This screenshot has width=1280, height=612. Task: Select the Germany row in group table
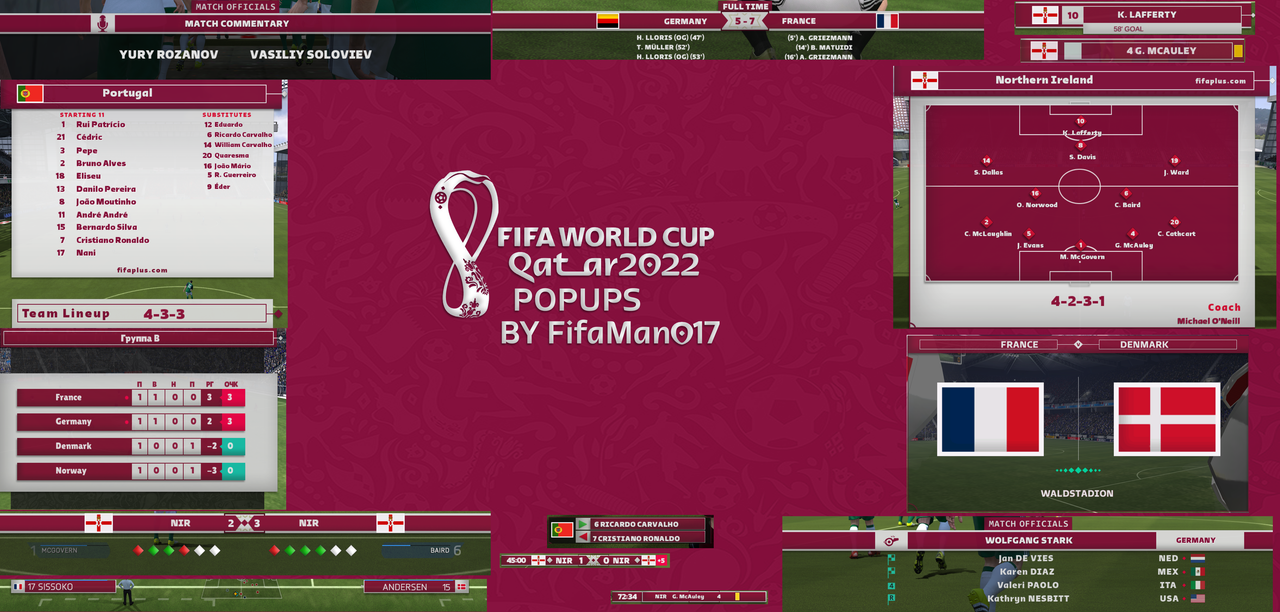pyautogui.click(x=131, y=422)
